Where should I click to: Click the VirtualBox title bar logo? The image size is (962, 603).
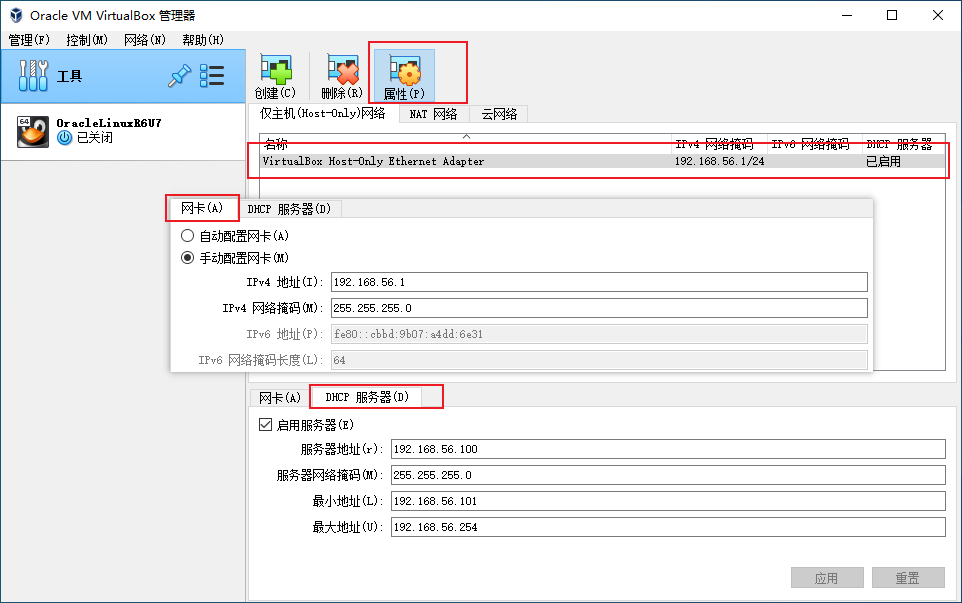[15, 15]
